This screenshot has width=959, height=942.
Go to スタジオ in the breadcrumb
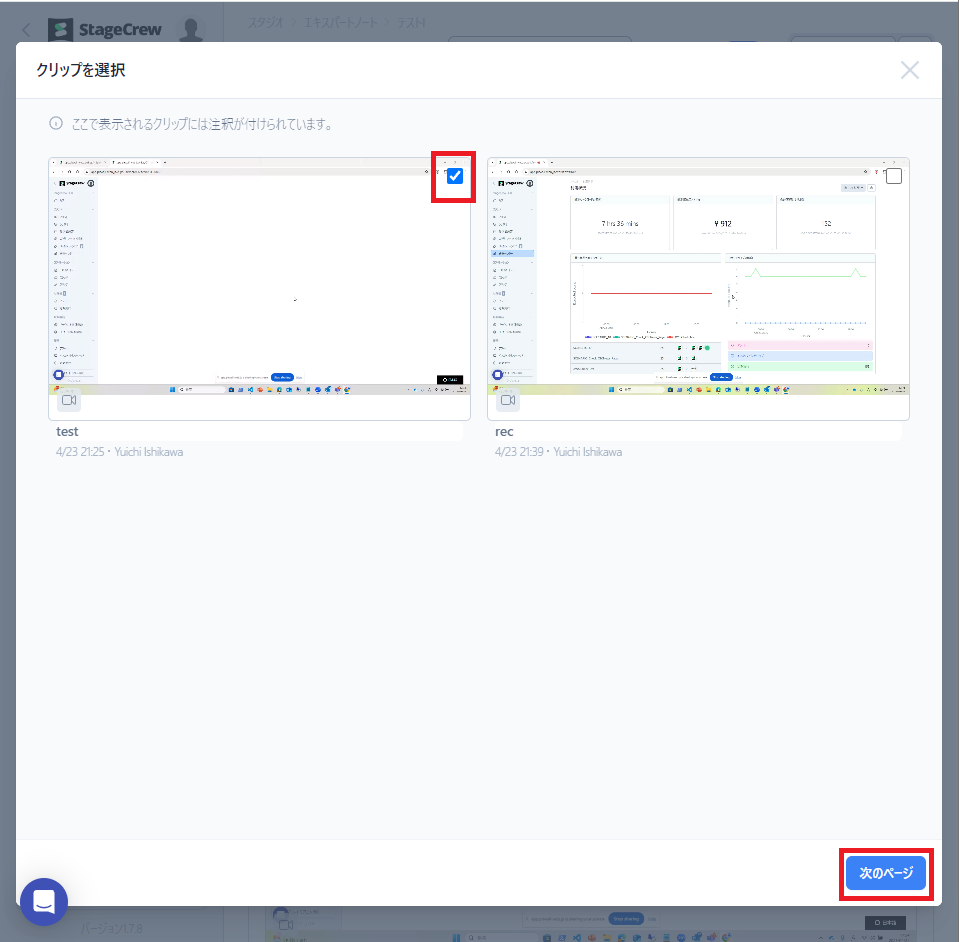click(x=264, y=21)
